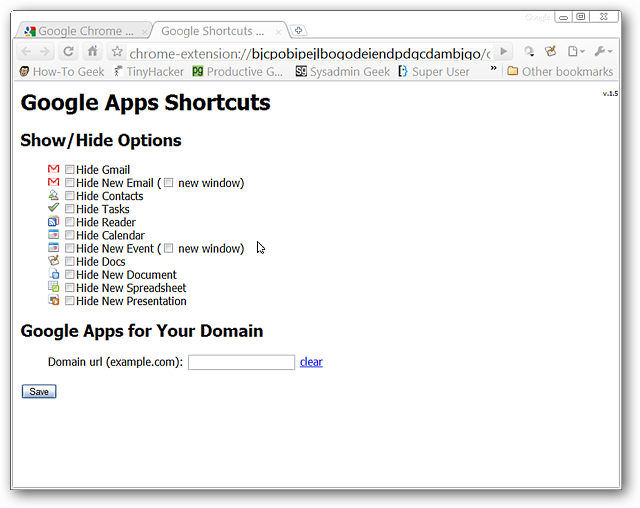Click the Calendar icon beside Hide Calendar
Image resolution: width=640 pixels, height=508 pixels.
[x=53, y=234]
